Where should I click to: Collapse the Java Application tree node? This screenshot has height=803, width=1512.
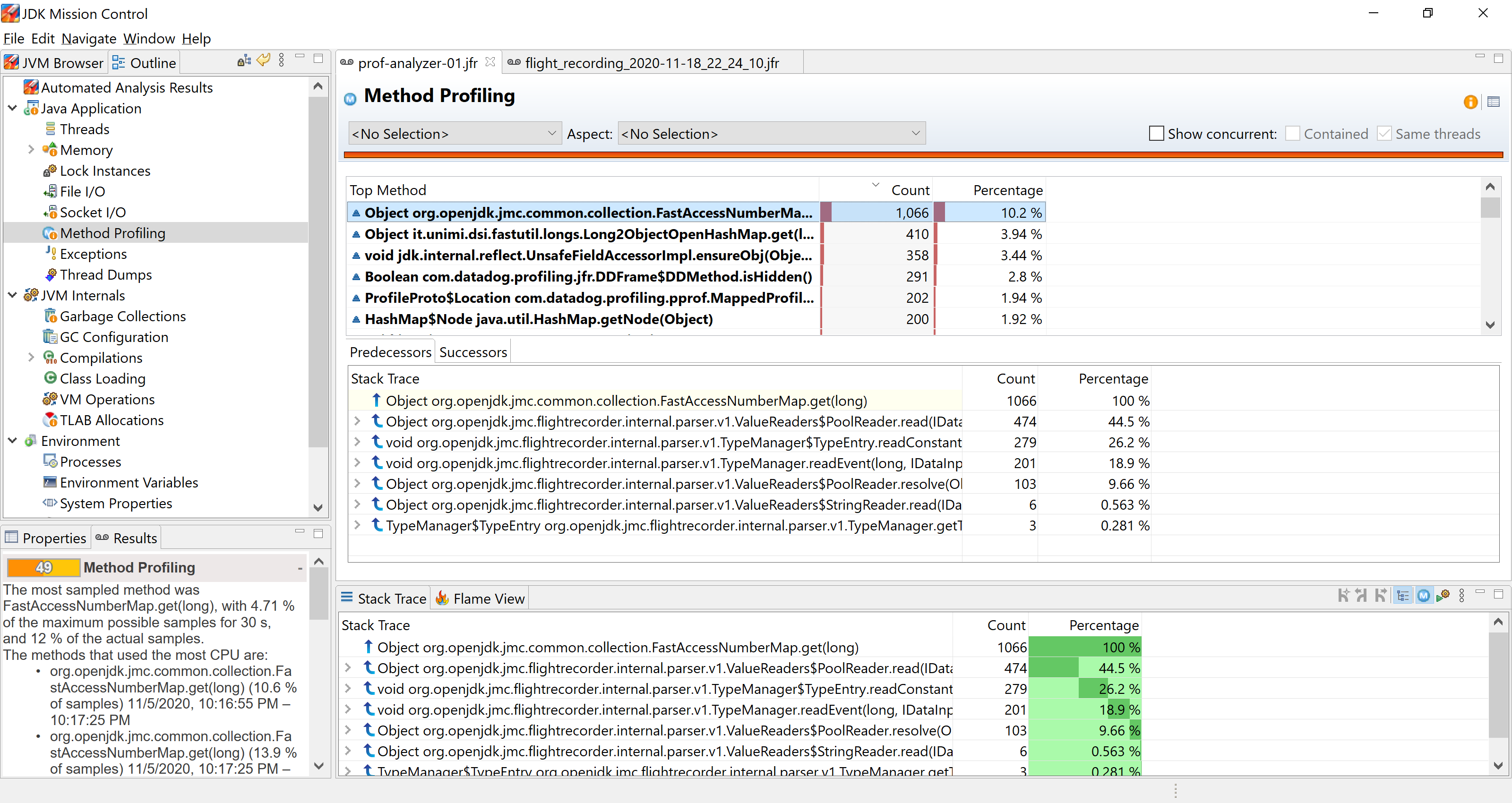(12, 109)
